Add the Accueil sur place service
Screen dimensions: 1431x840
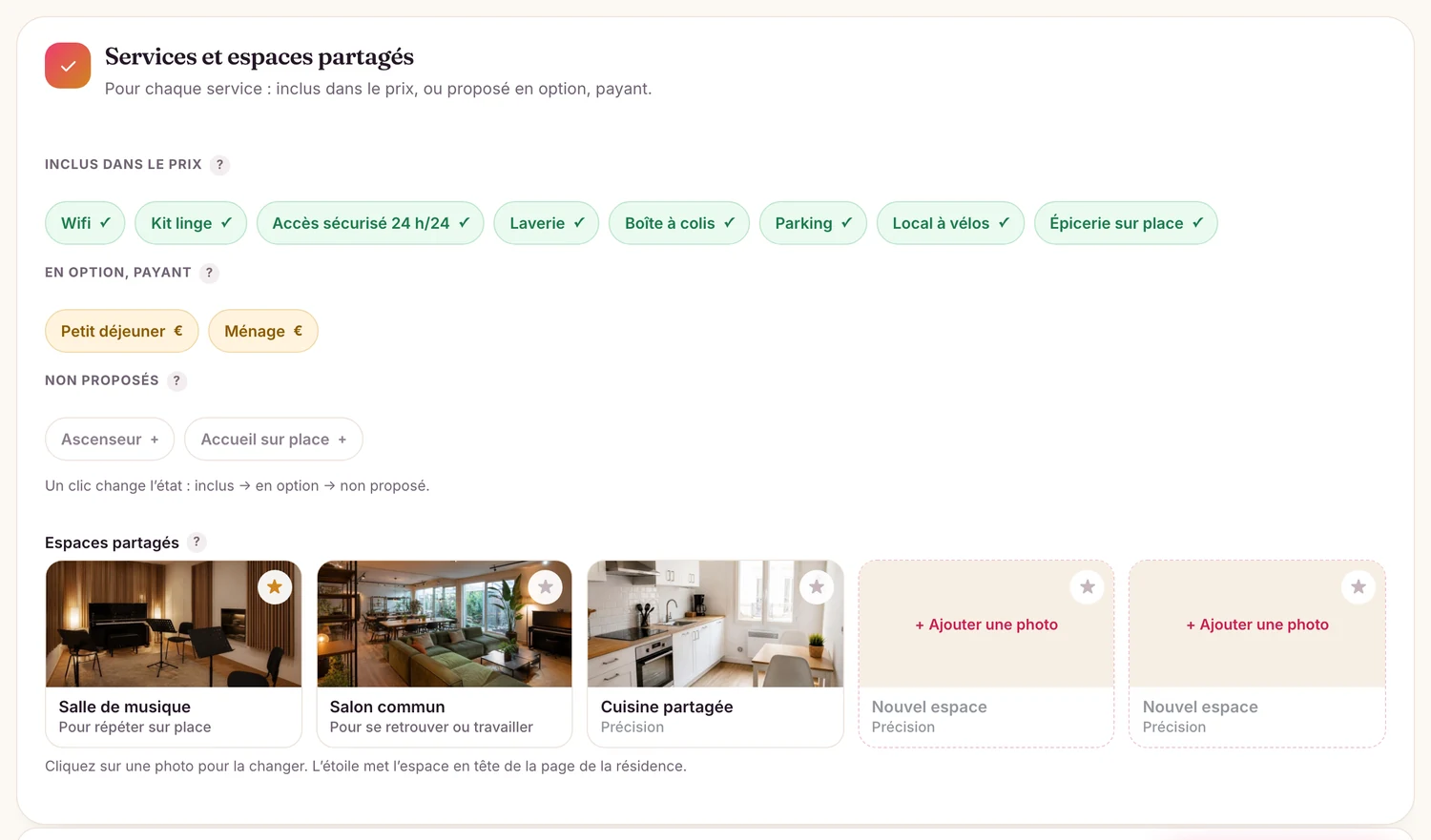[x=274, y=440]
